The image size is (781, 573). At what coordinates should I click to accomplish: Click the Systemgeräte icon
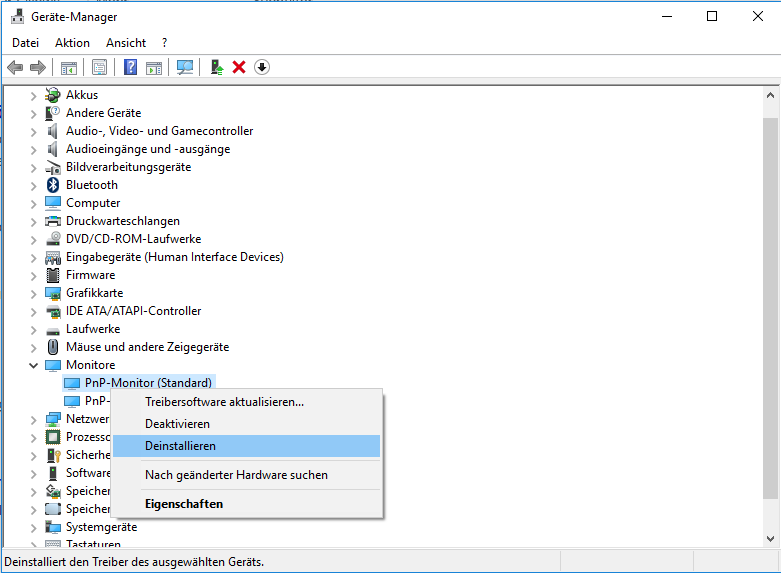[x=53, y=527]
